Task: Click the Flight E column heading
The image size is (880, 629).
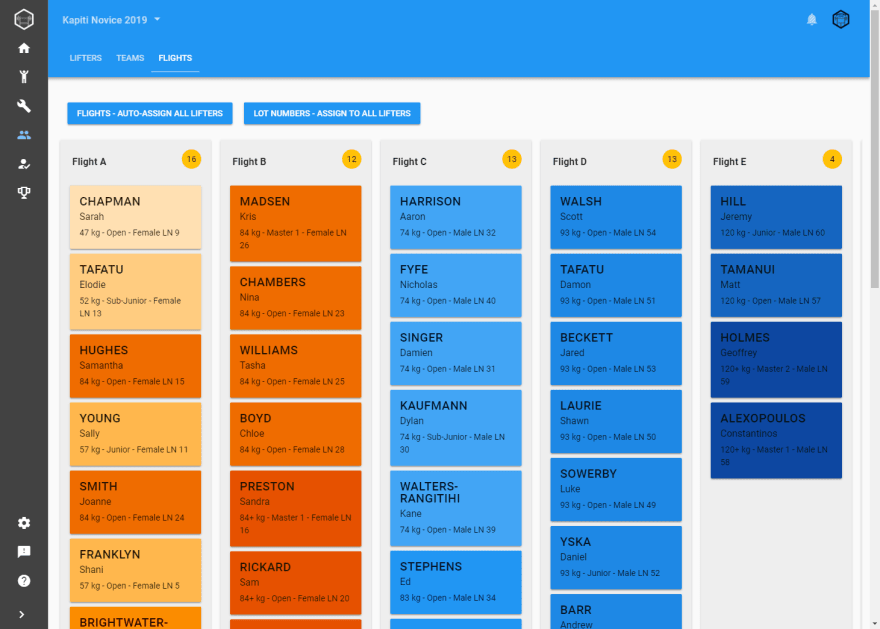Action: pyautogui.click(x=730, y=162)
